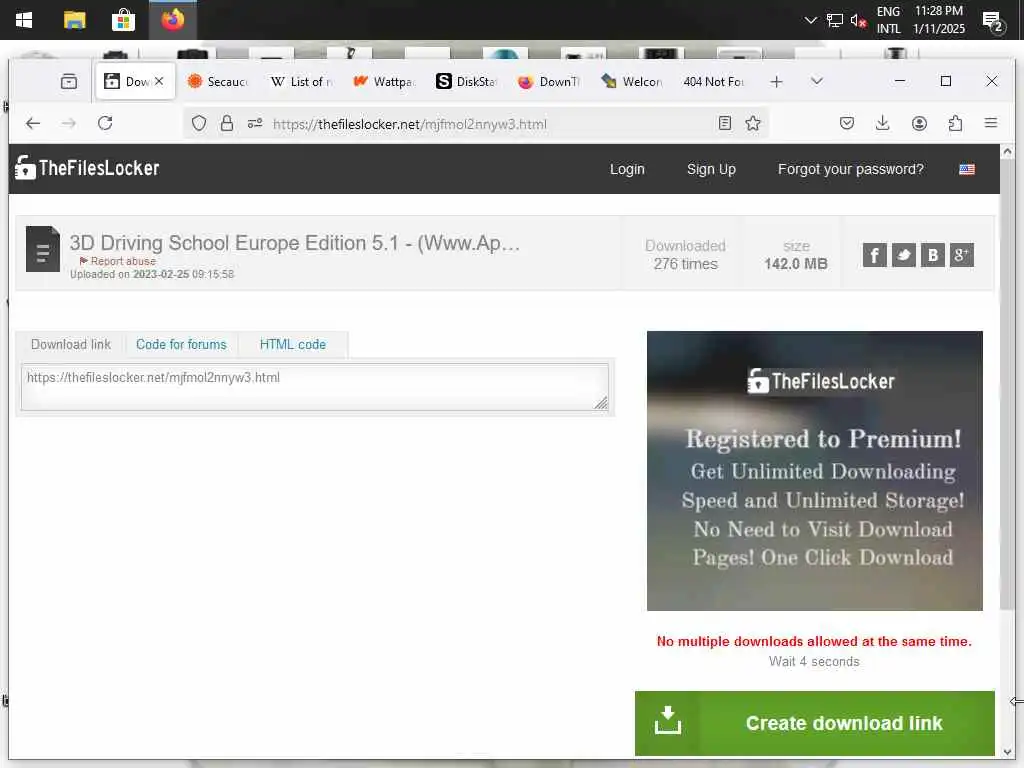The height and width of the screenshot is (768, 1024).
Task: Toggle reader view icon
Action: coord(725,123)
